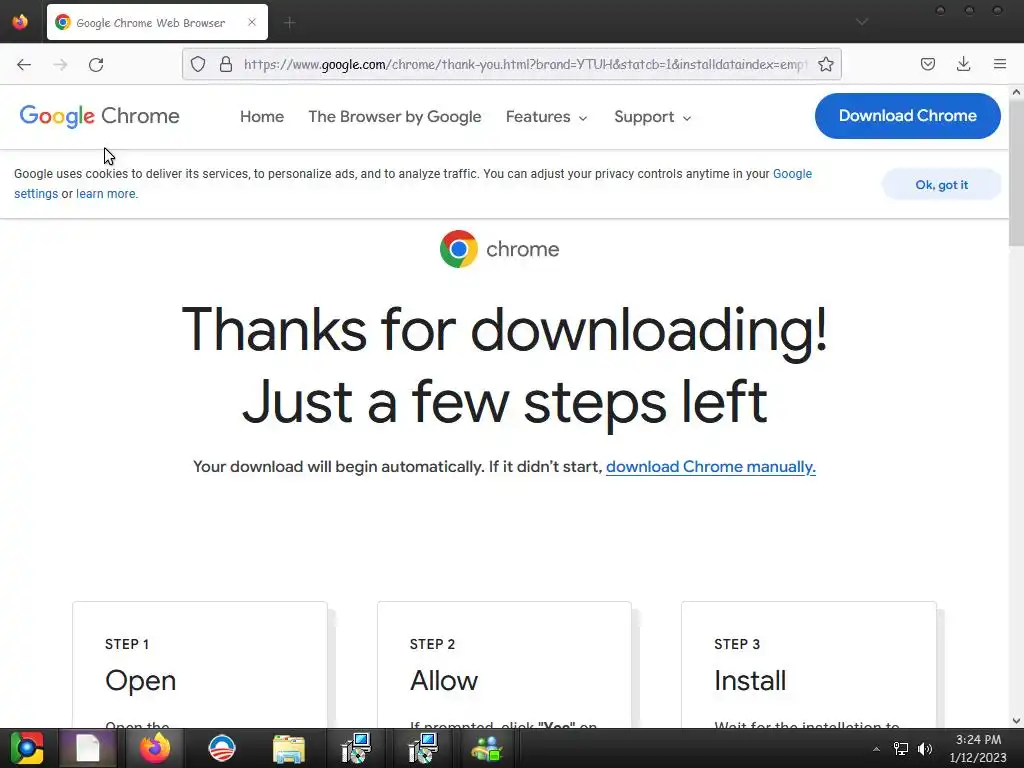
Task: Click the taskbar clock showing 3:24 PM
Action: [x=978, y=748]
